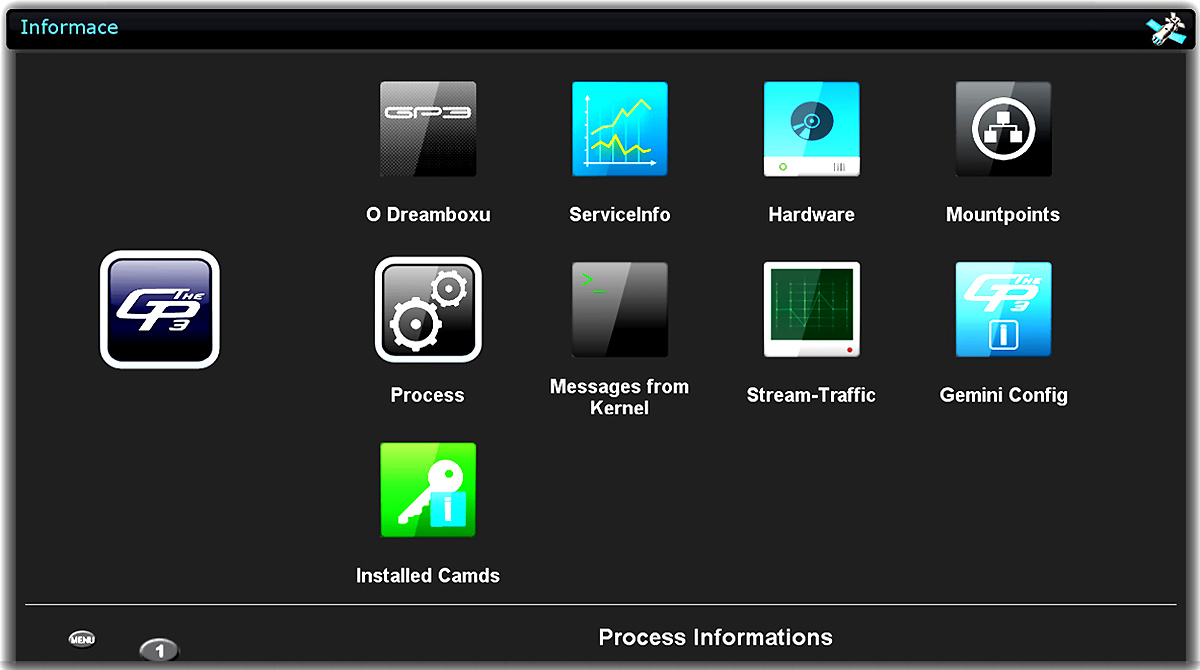Click the large GP3 logo on the left
Image resolution: width=1200 pixels, height=670 pixels.
(160, 309)
